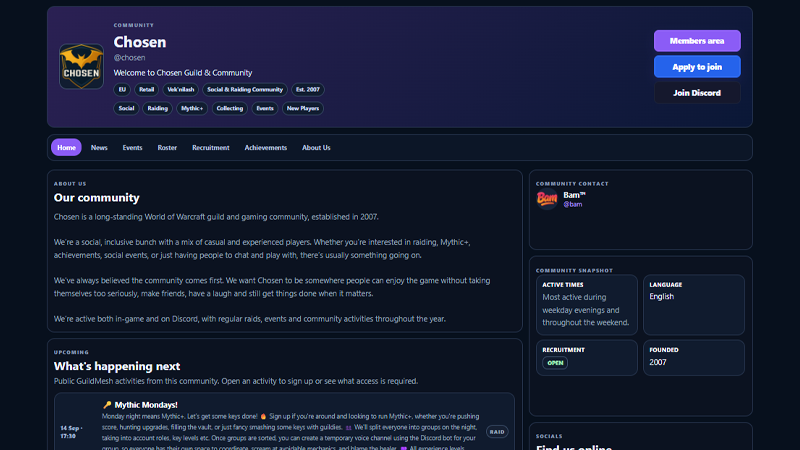Click the 'Our community' heading
The image size is (800, 450).
[96, 197]
